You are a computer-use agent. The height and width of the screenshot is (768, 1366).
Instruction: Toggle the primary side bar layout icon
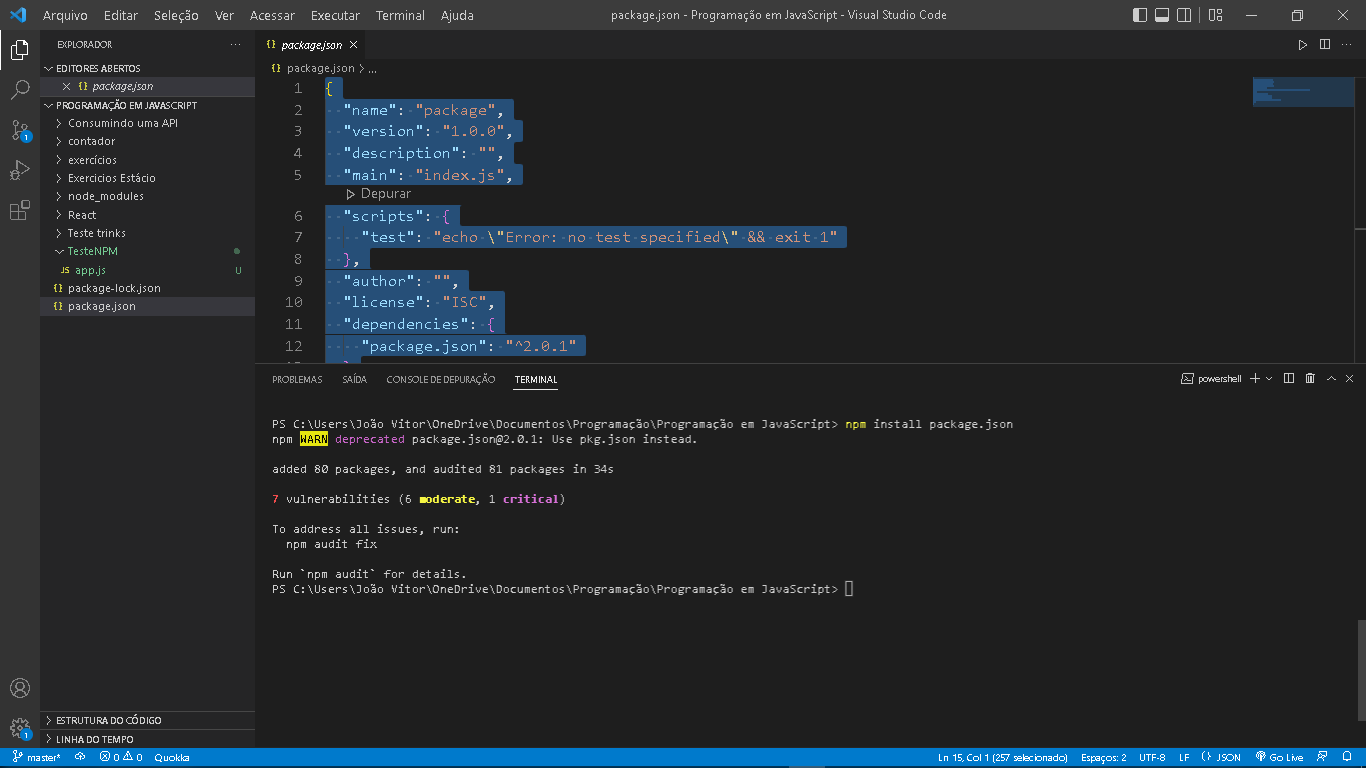1140,15
